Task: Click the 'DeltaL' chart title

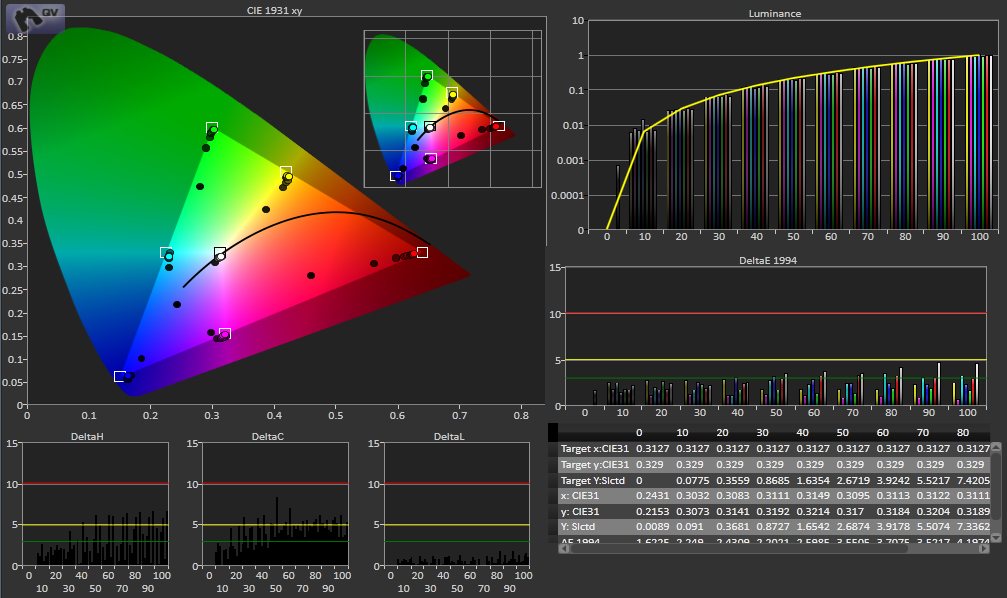Action: pyautogui.click(x=449, y=436)
